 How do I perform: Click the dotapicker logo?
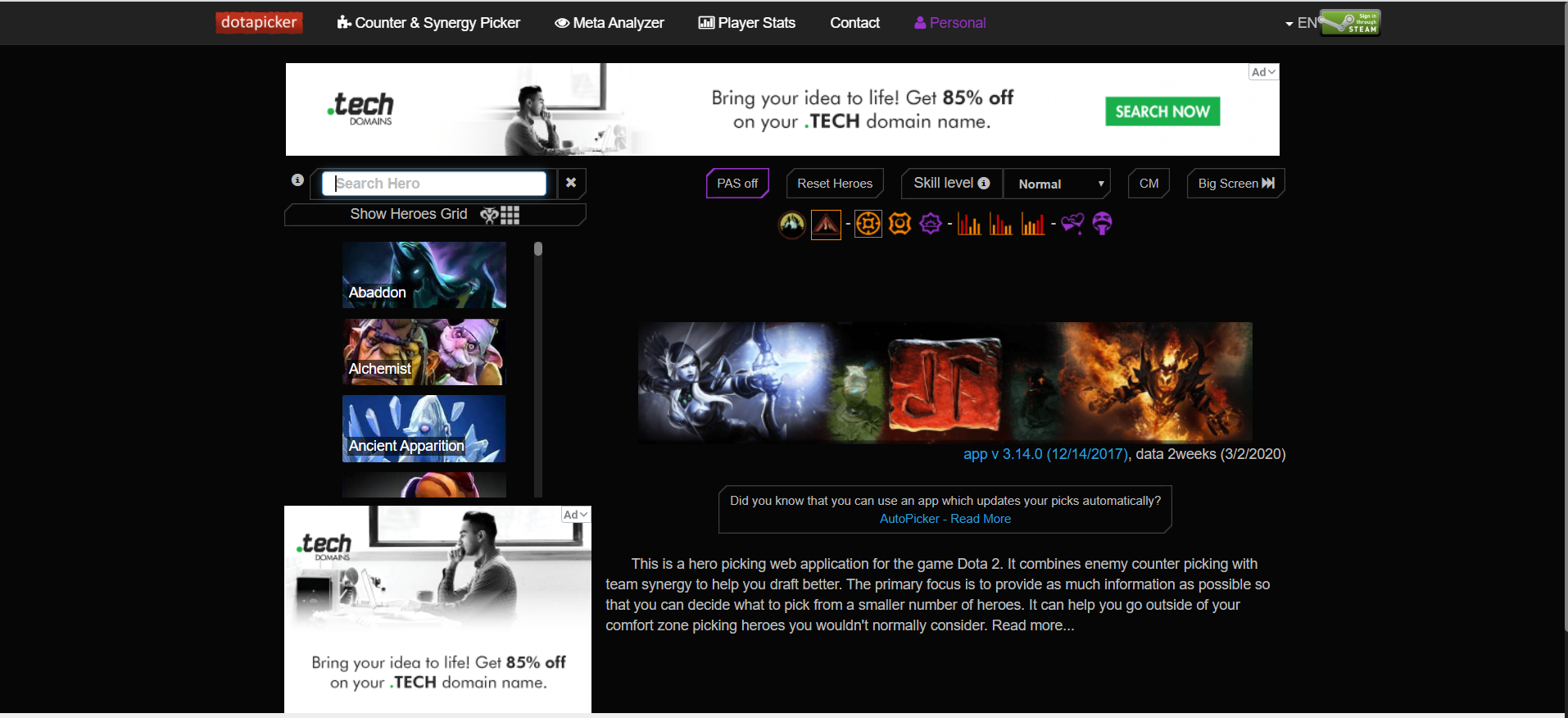(x=259, y=22)
